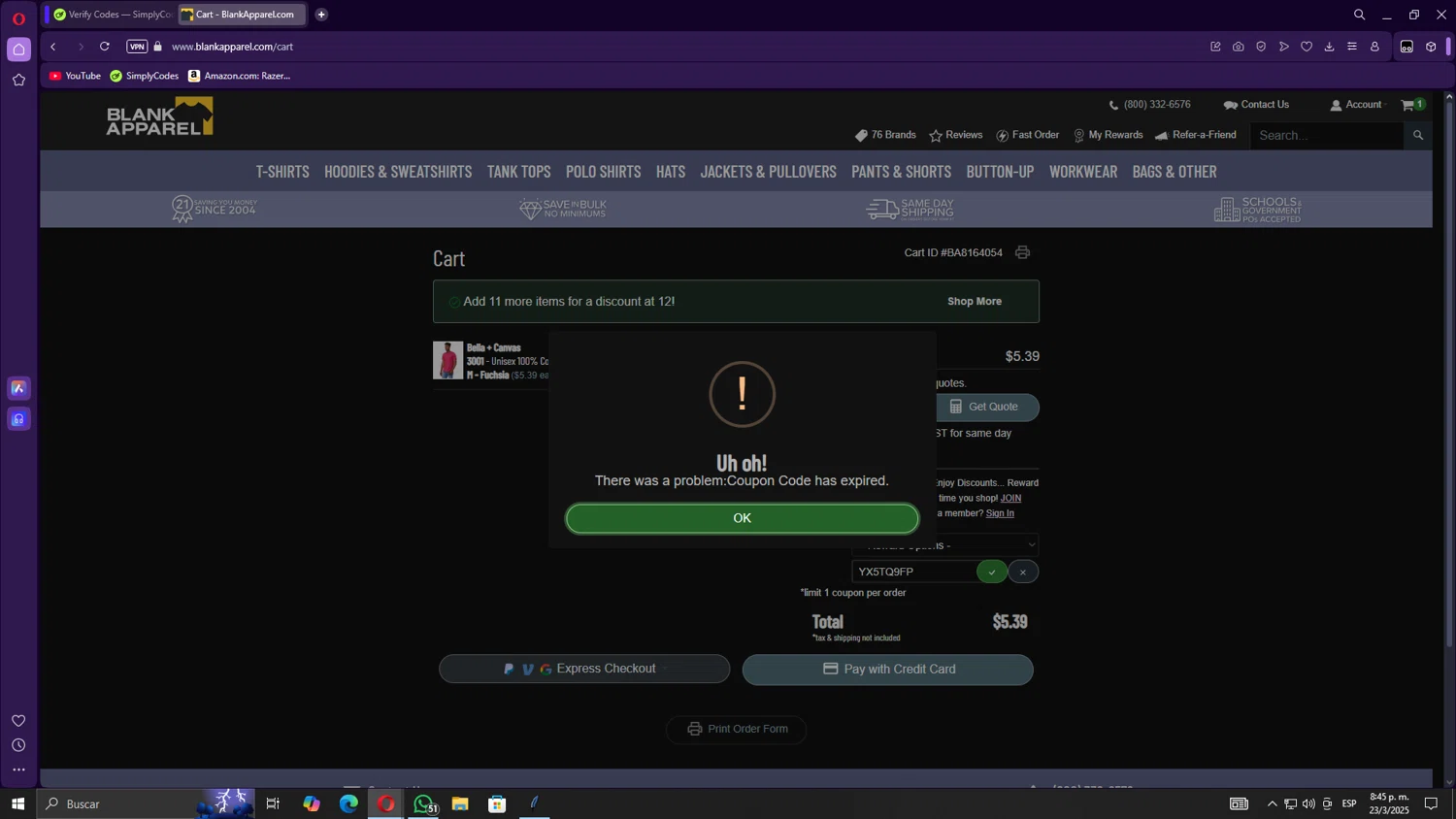Image resolution: width=1456 pixels, height=819 pixels.
Task: Add page to favorites heart icon
Action: point(1307,47)
